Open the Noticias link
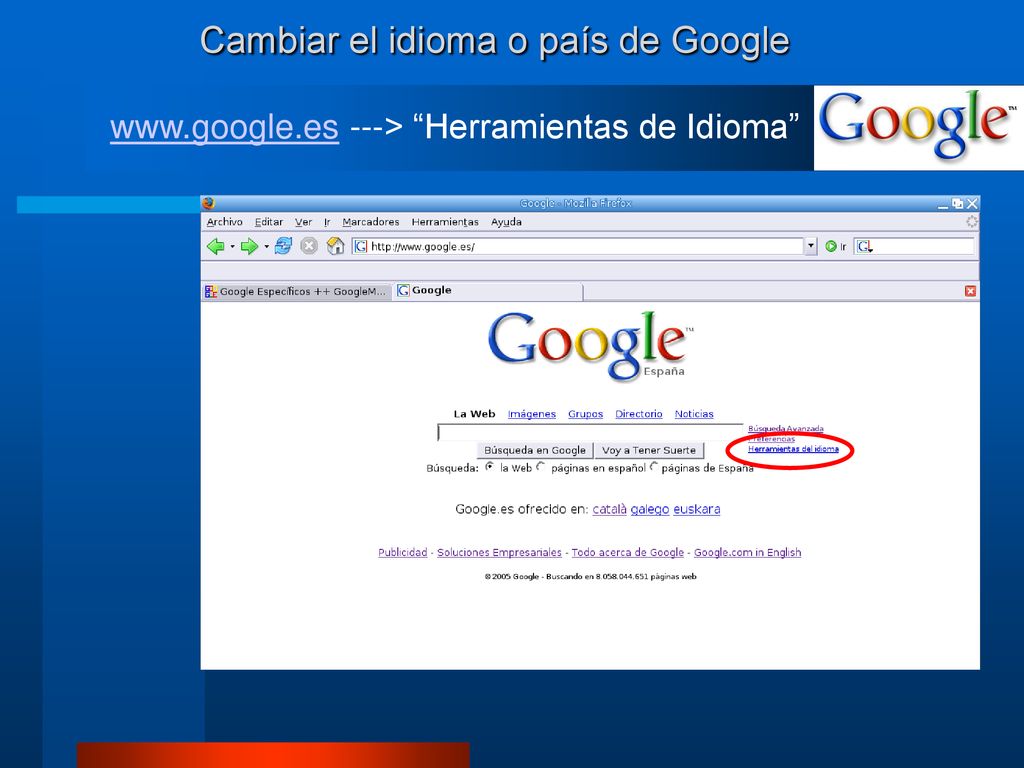 coord(694,414)
